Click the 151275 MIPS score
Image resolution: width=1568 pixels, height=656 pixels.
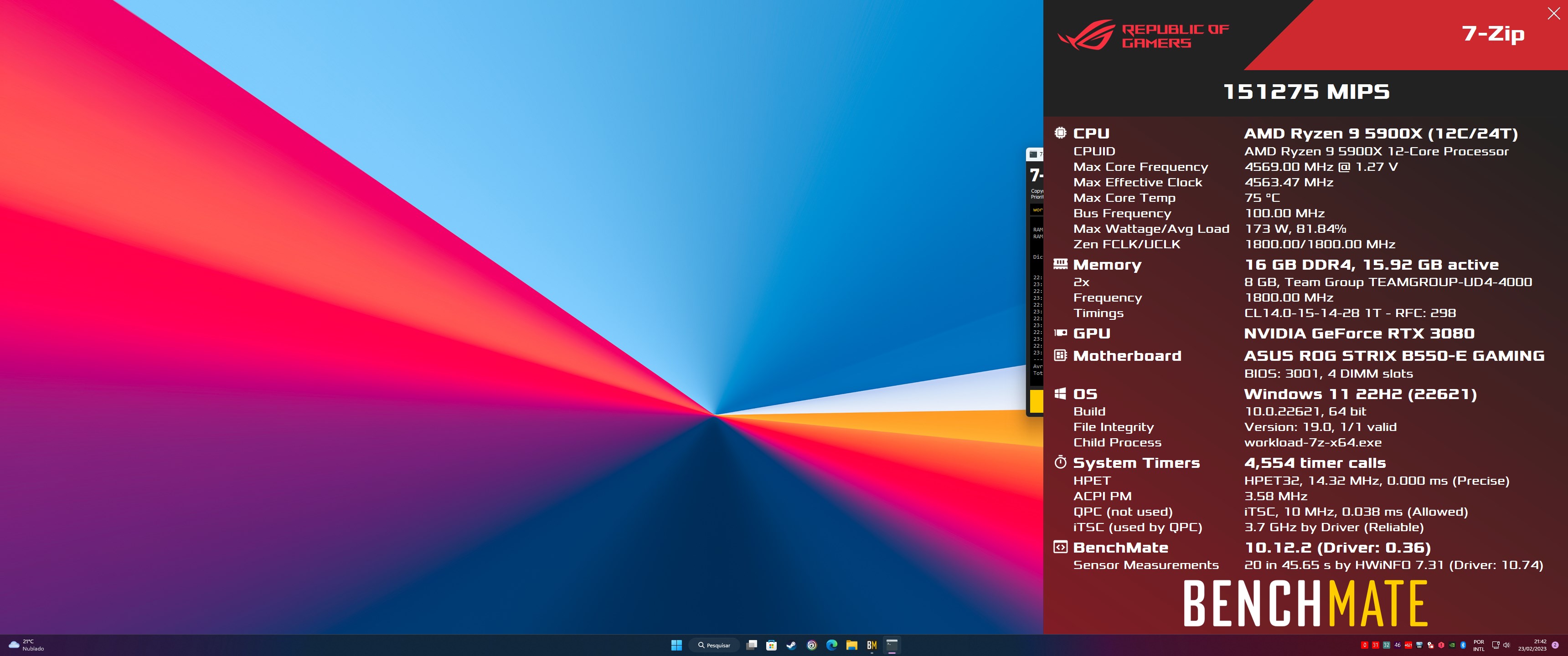tap(1306, 92)
